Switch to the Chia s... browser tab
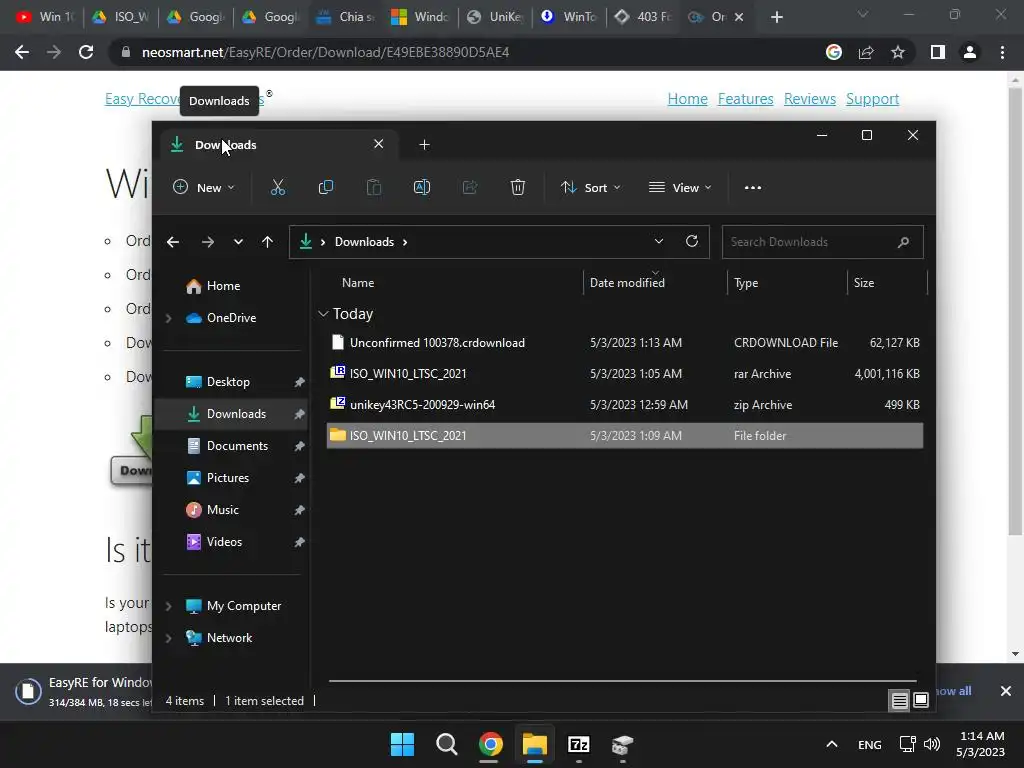 [347, 17]
